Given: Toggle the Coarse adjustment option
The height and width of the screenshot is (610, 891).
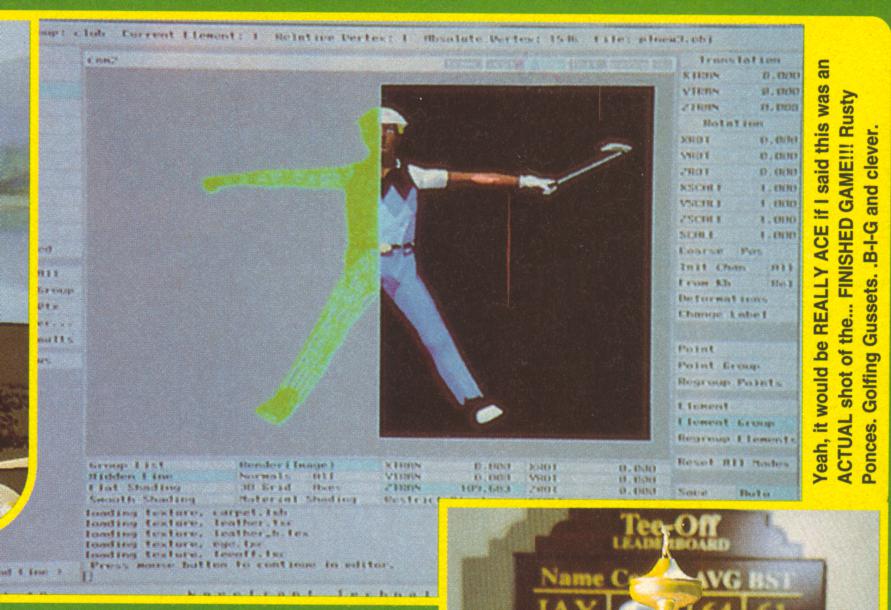Looking at the screenshot, I should point(701,251).
